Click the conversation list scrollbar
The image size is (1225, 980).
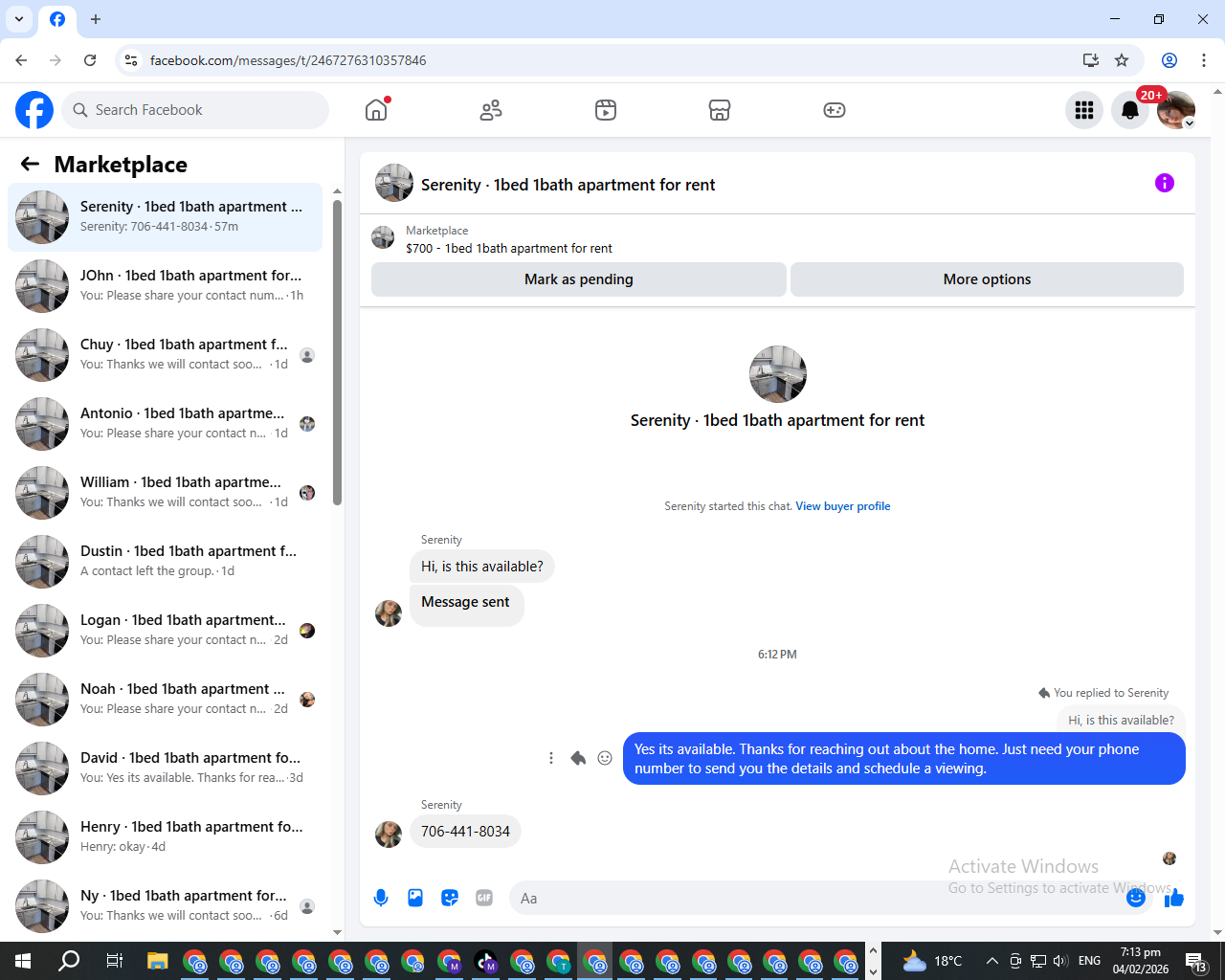point(337,352)
